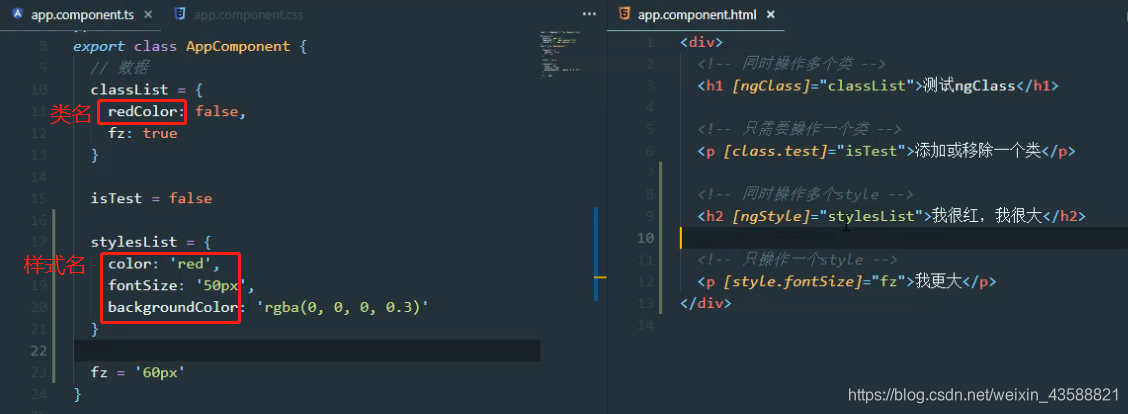Activate the app.component.html tab
1128x414 pixels.
[x=696, y=15]
